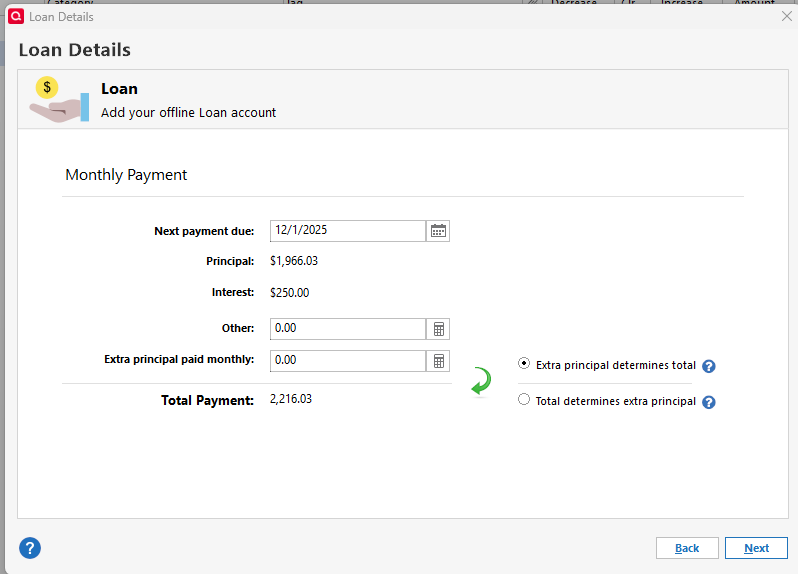The height and width of the screenshot is (574, 798).
Task: Click the Principal value $1,966.03
Action: 294,261
